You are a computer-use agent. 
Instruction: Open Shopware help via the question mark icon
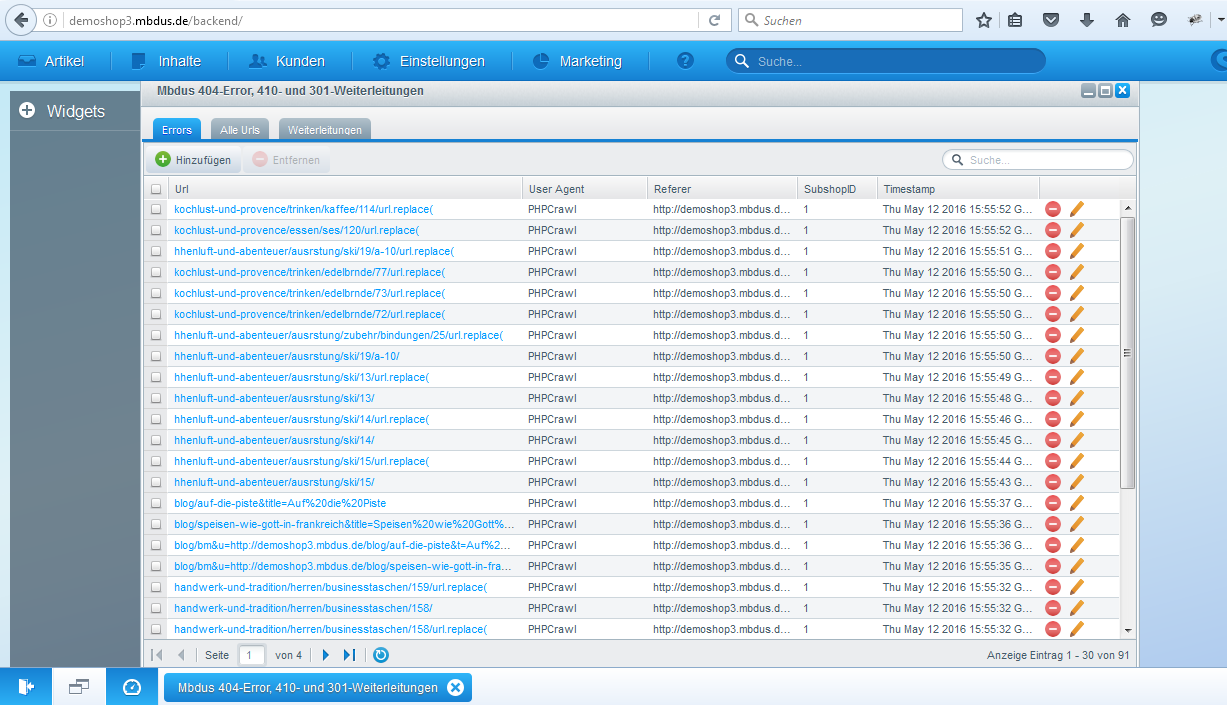pos(685,60)
